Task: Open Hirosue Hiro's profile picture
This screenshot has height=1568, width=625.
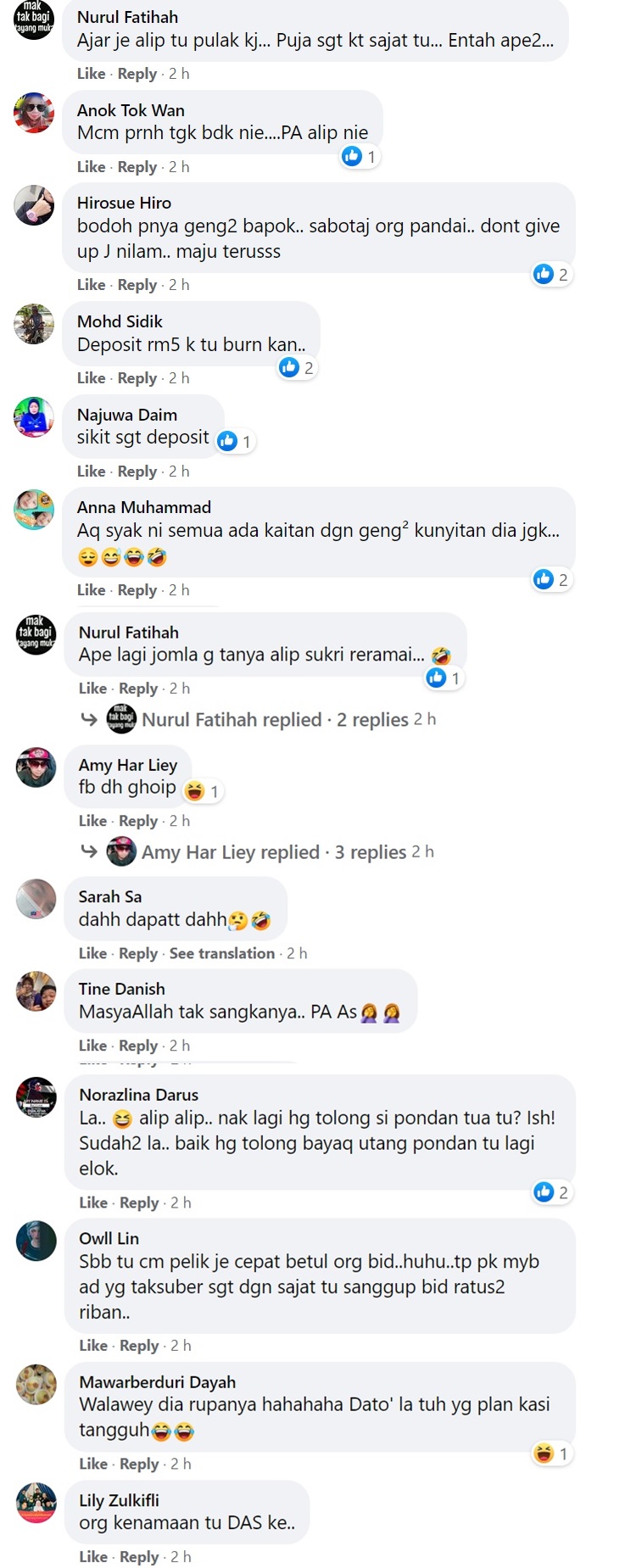Action: [x=34, y=205]
